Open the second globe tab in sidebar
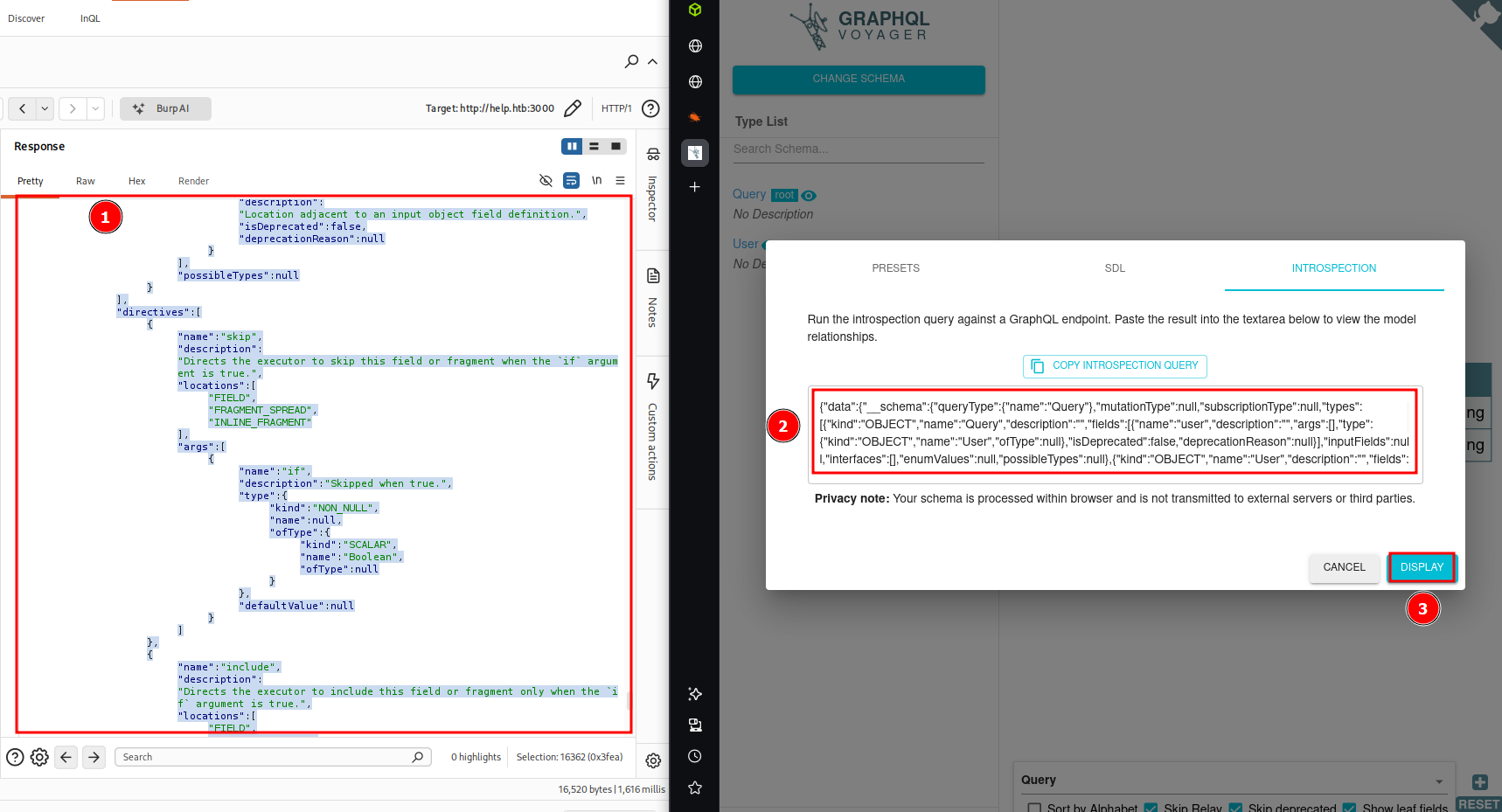The image size is (1502, 812). (695, 81)
